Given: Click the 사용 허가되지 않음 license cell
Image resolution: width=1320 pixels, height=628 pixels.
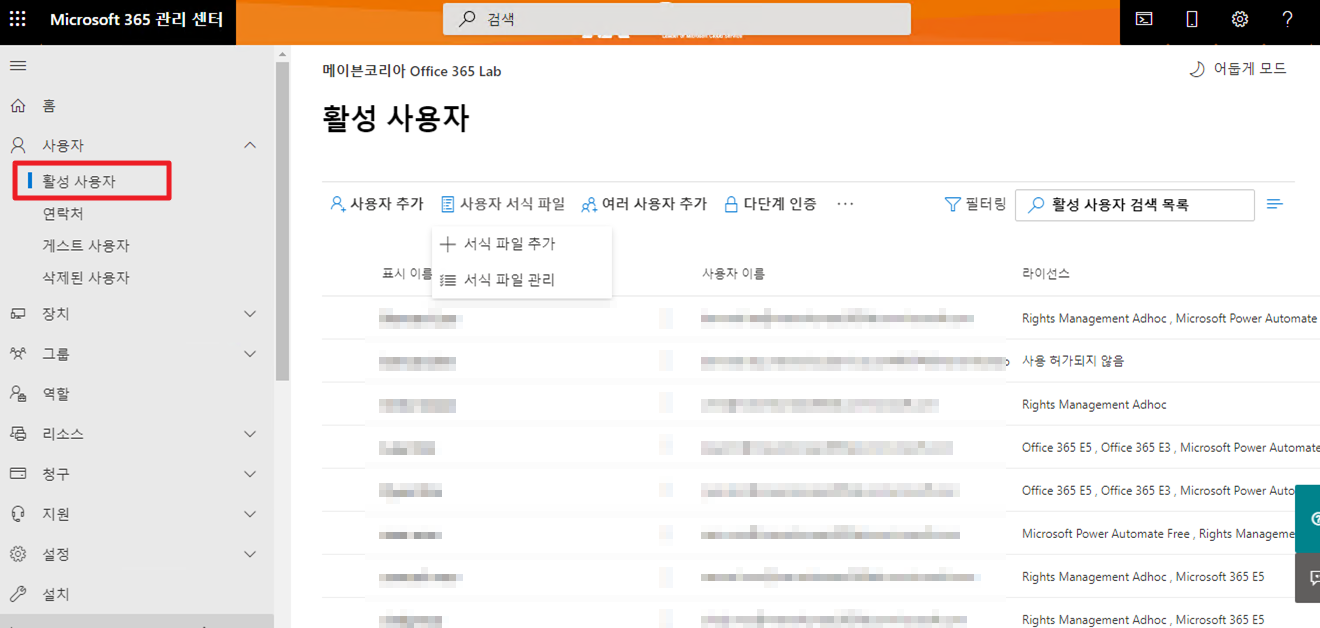Looking at the screenshot, I should click(1073, 361).
